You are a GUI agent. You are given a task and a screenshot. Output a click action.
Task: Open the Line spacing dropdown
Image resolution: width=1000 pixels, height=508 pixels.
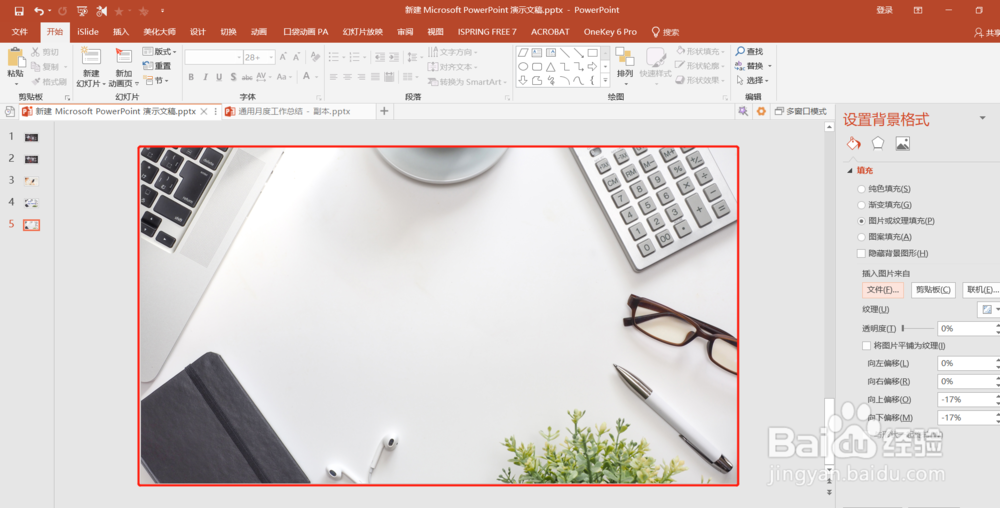pos(413,57)
